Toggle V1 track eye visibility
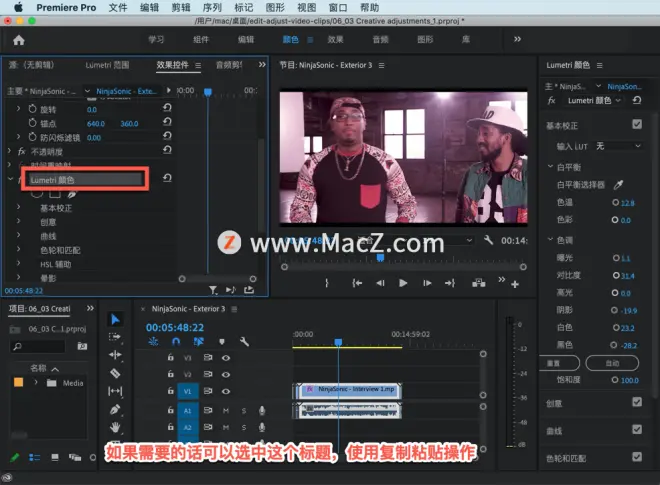The width and height of the screenshot is (660, 485). pyautogui.click(x=226, y=391)
